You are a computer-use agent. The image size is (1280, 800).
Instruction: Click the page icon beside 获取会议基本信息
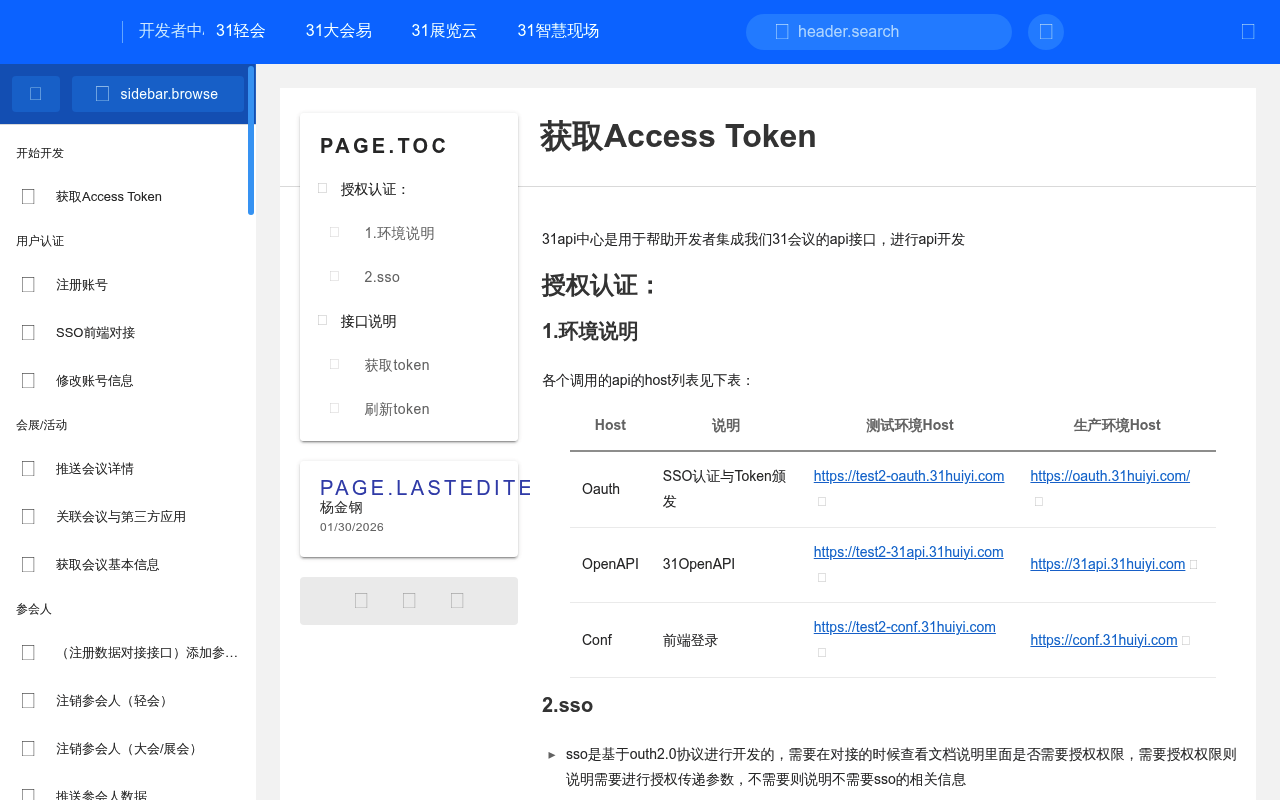click(x=28, y=565)
